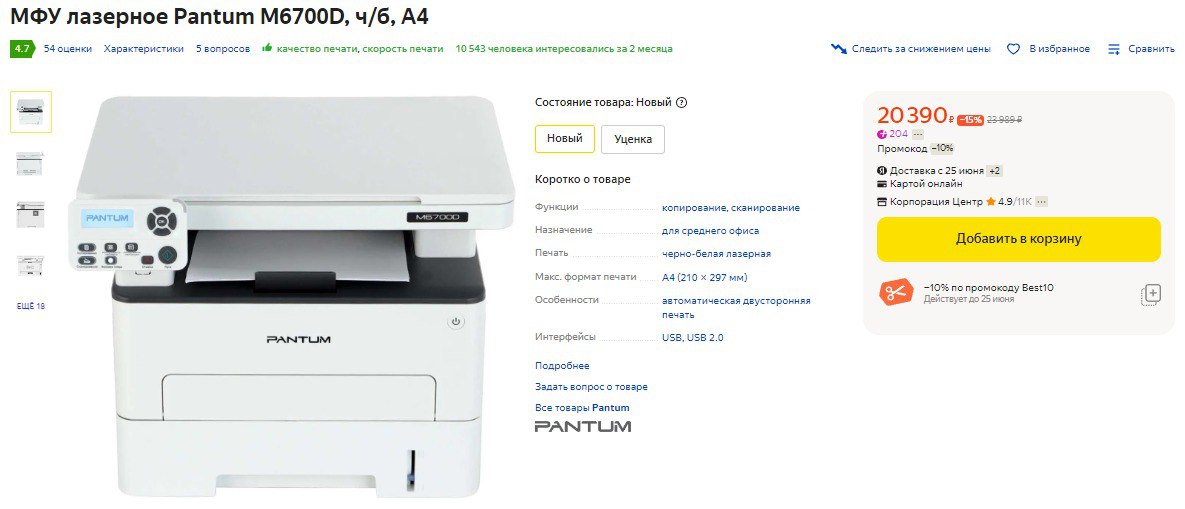1185x509 pixels.
Task: Click the price drop tracking arrow icon
Action: (x=839, y=49)
